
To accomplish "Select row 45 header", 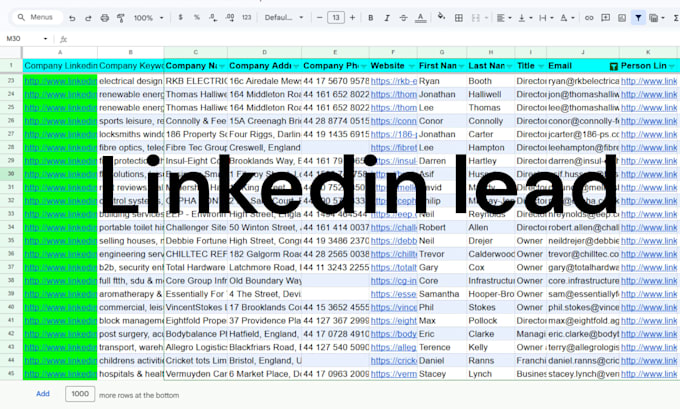I will click(x=11, y=373).
